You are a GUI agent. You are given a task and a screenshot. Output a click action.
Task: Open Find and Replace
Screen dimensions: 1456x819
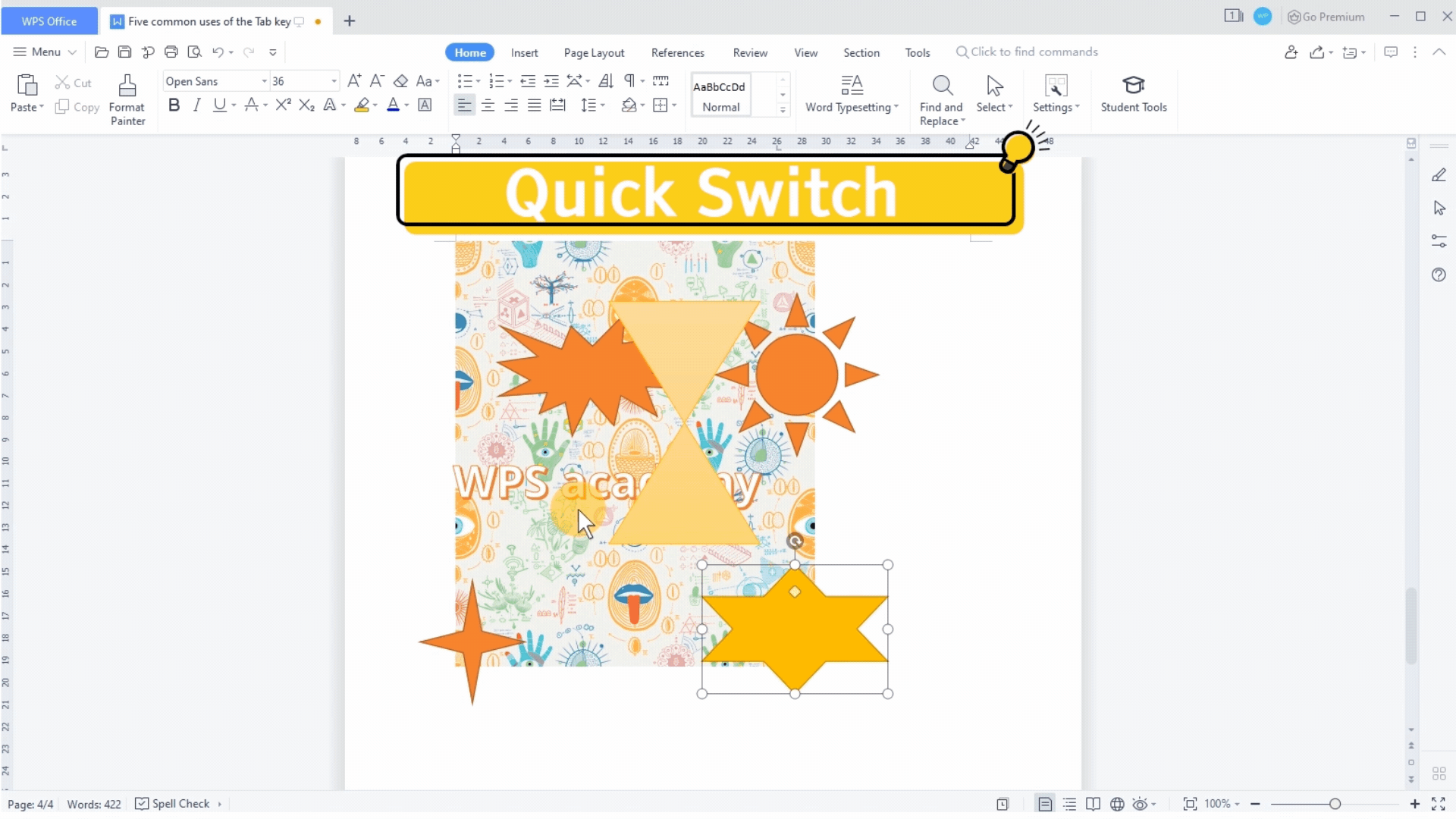point(942,100)
